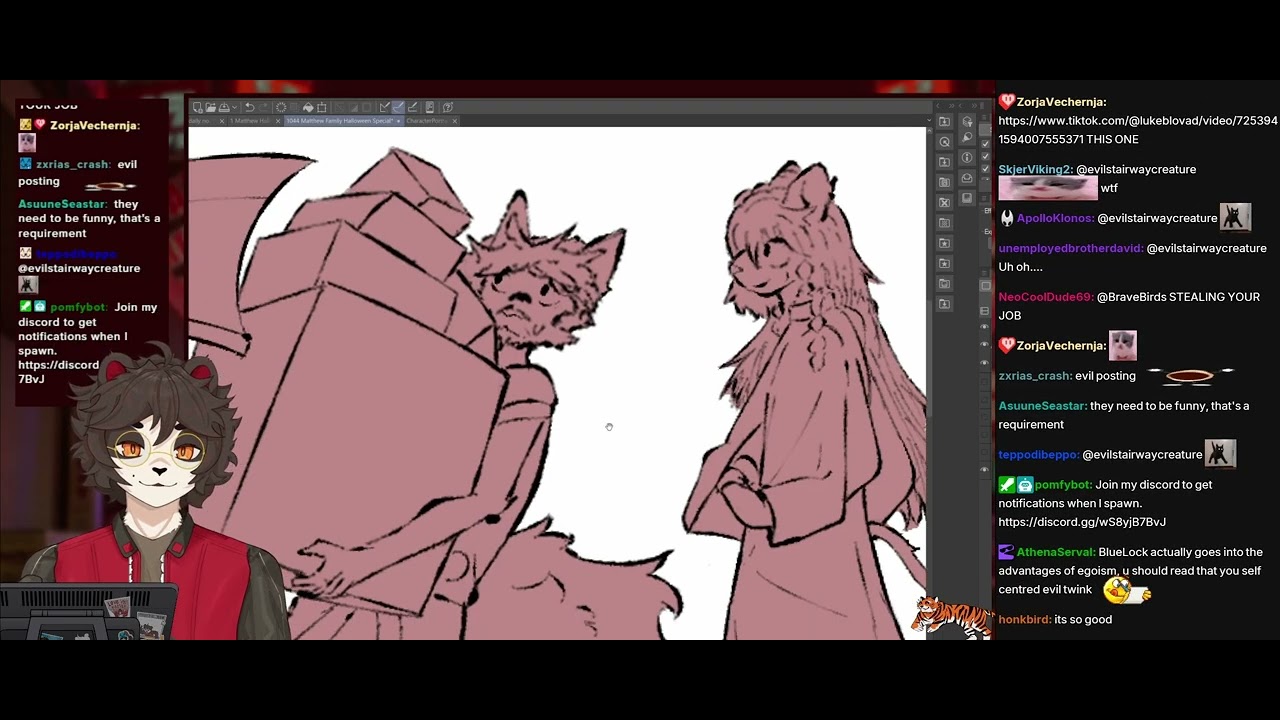Image resolution: width=1280 pixels, height=720 pixels.
Task: Expand the Save options dropdown arrow
Action: pos(232,107)
